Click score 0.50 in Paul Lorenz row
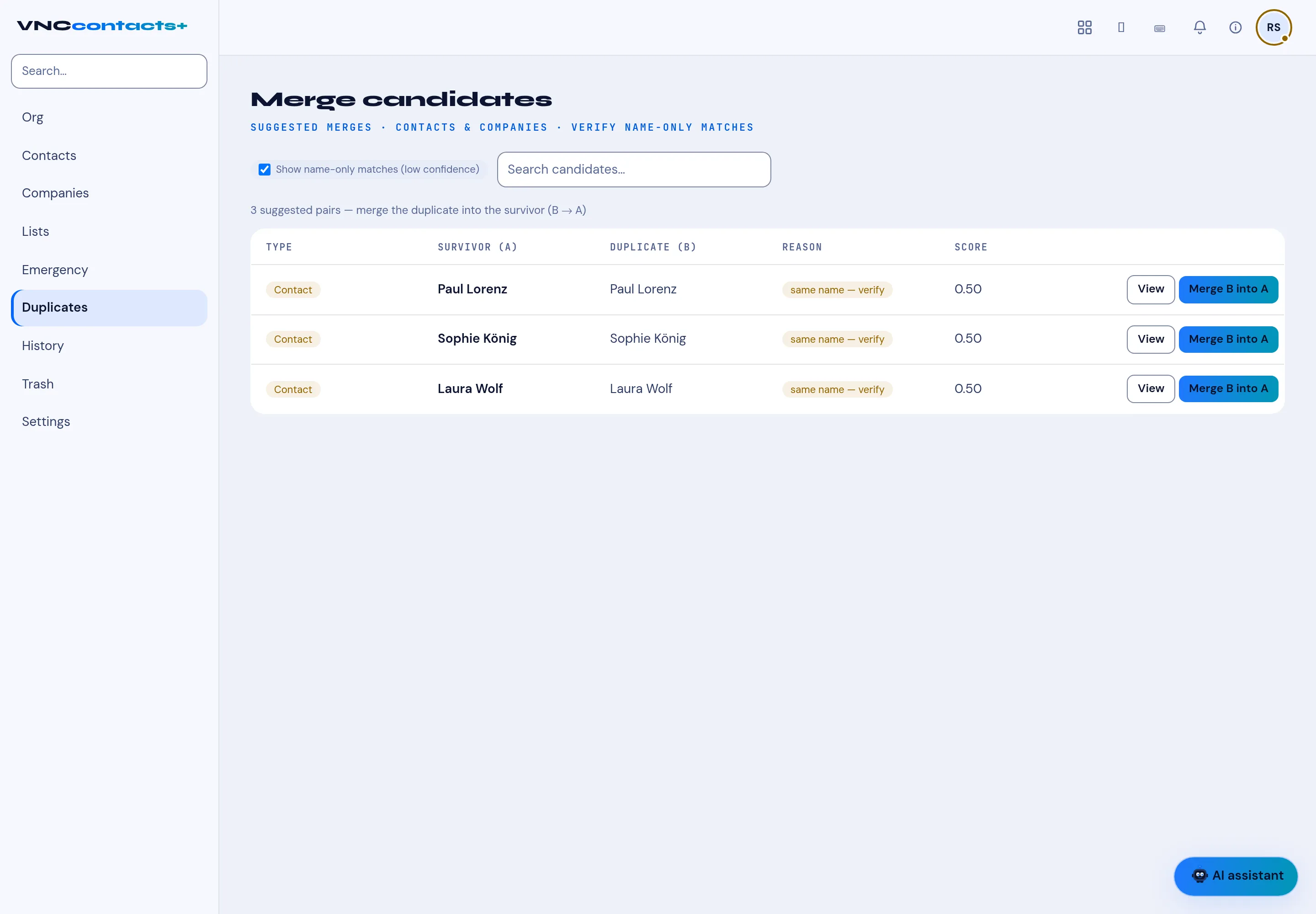Screen dimensions: 1316x914 click(967, 289)
